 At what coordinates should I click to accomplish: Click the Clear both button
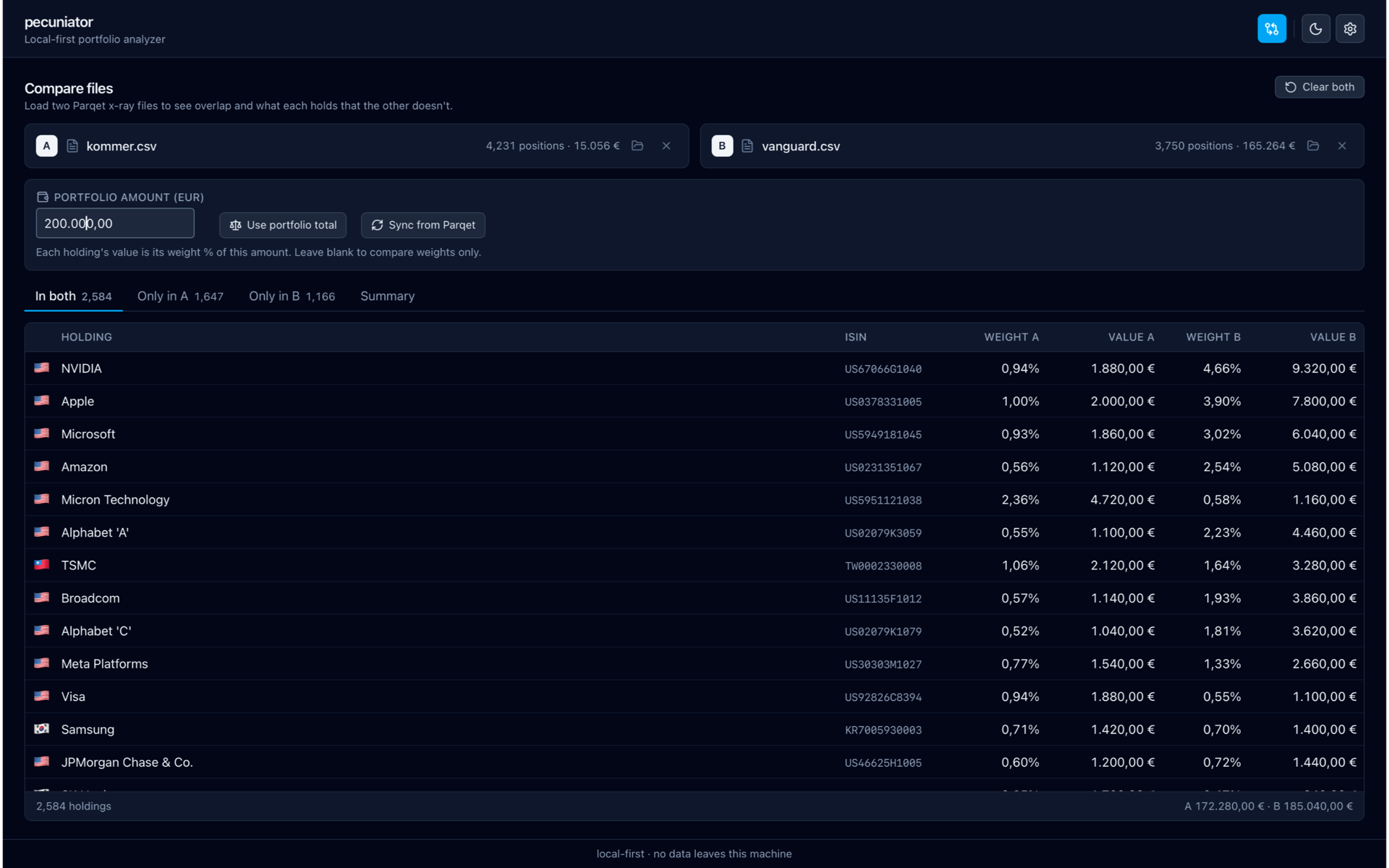pyautogui.click(x=1319, y=87)
